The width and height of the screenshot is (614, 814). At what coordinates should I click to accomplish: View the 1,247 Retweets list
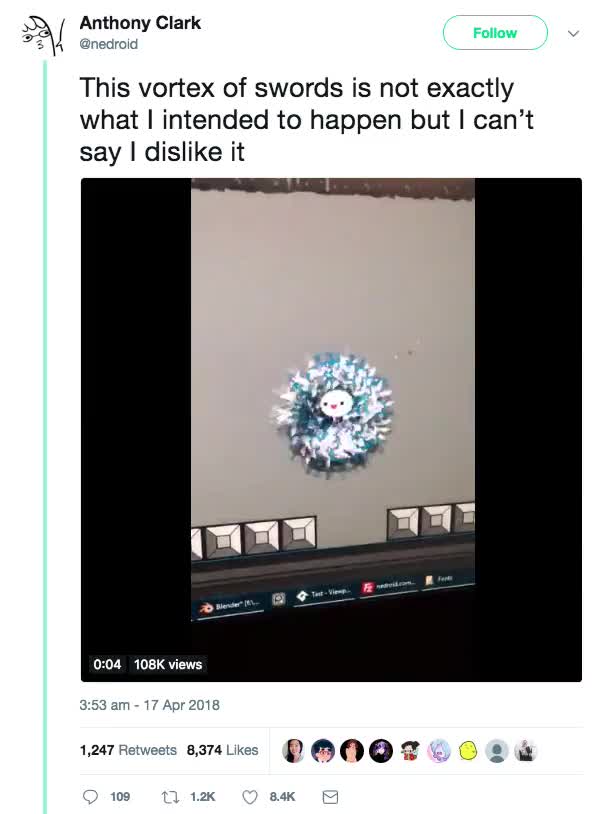[x=128, y=750]
